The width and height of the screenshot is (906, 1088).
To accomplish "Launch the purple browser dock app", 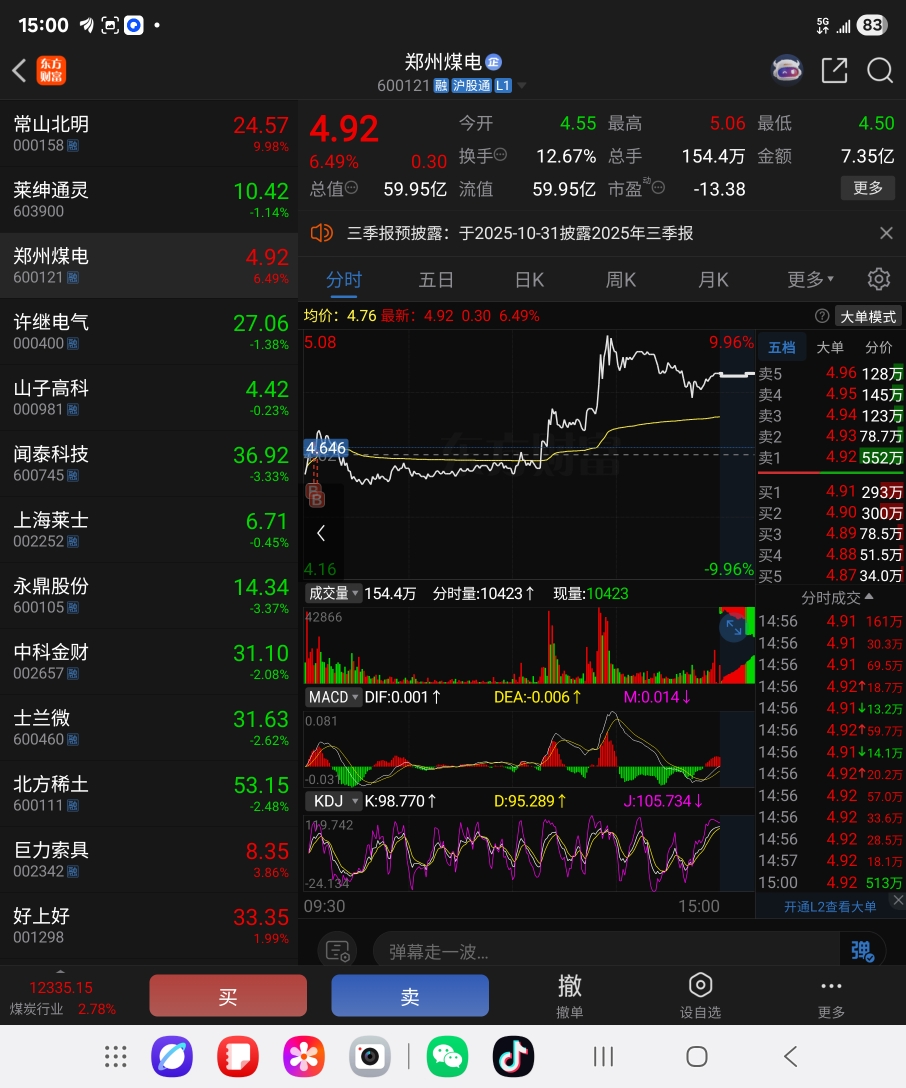I will coord(172,1057).
